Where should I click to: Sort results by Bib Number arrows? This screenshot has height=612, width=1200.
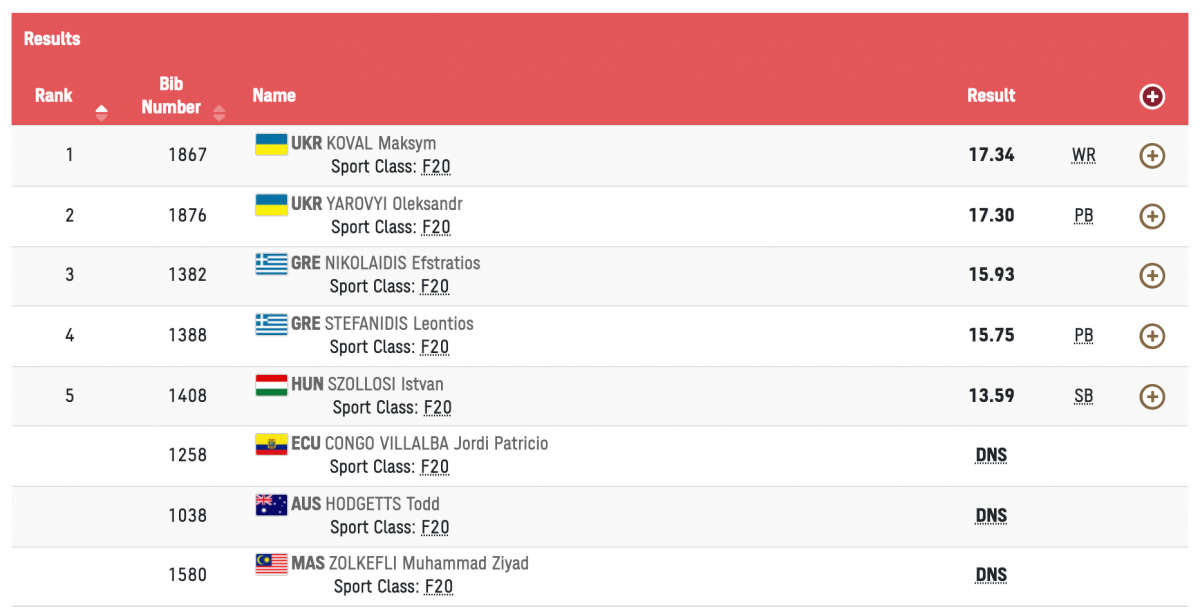pyautogui.click(x=219, y=113)
